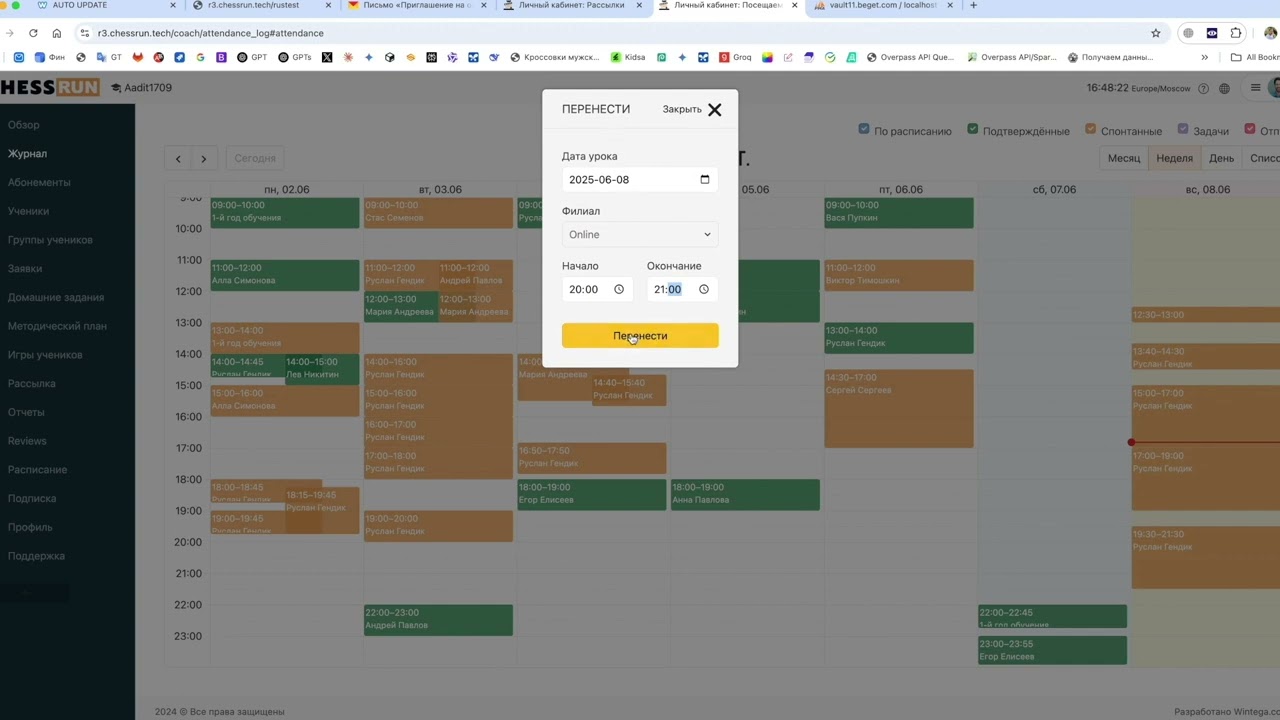
Task: Open the clock picker for Окончание time
Action: pos(704,290)
